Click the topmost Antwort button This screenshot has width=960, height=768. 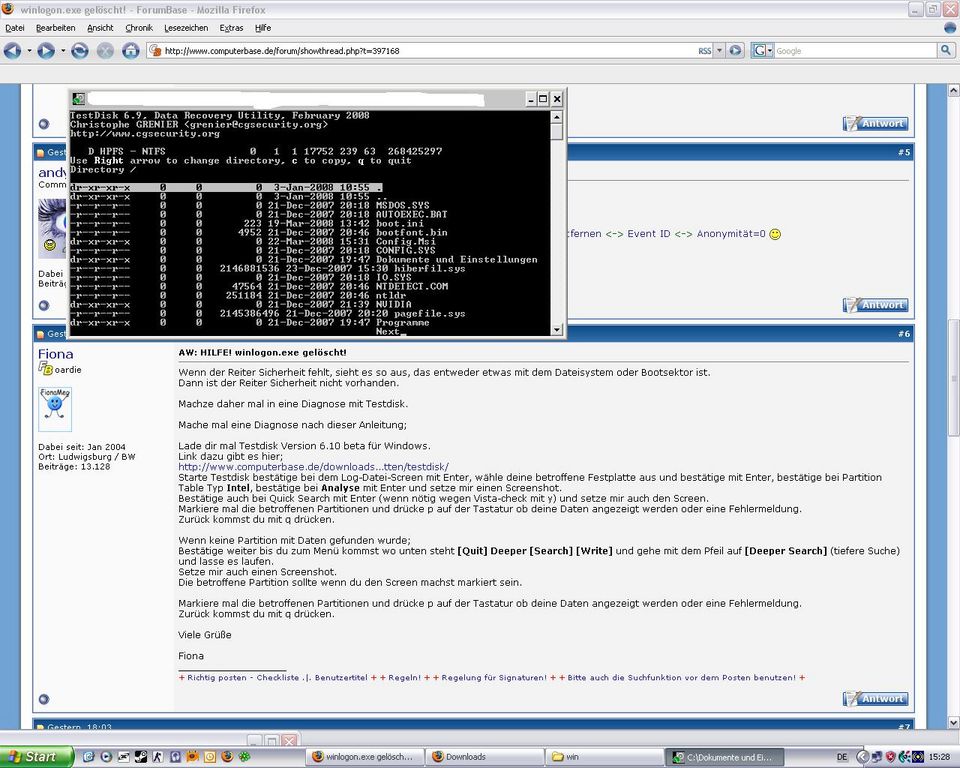point(876,124)
